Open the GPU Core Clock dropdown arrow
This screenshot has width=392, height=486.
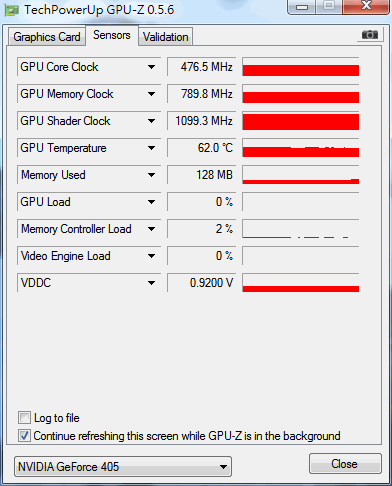click(151, 67)
